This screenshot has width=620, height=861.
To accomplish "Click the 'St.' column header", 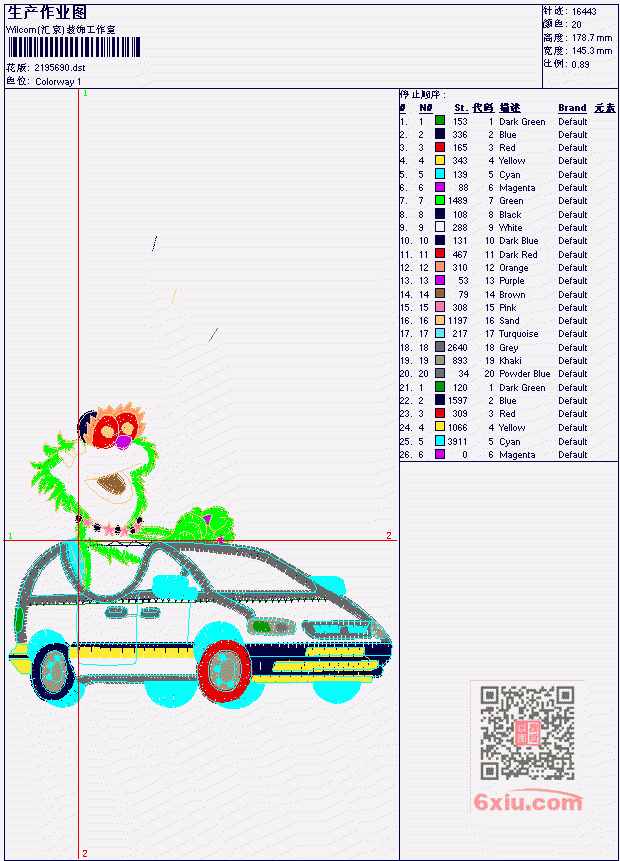I will [461, 108].
